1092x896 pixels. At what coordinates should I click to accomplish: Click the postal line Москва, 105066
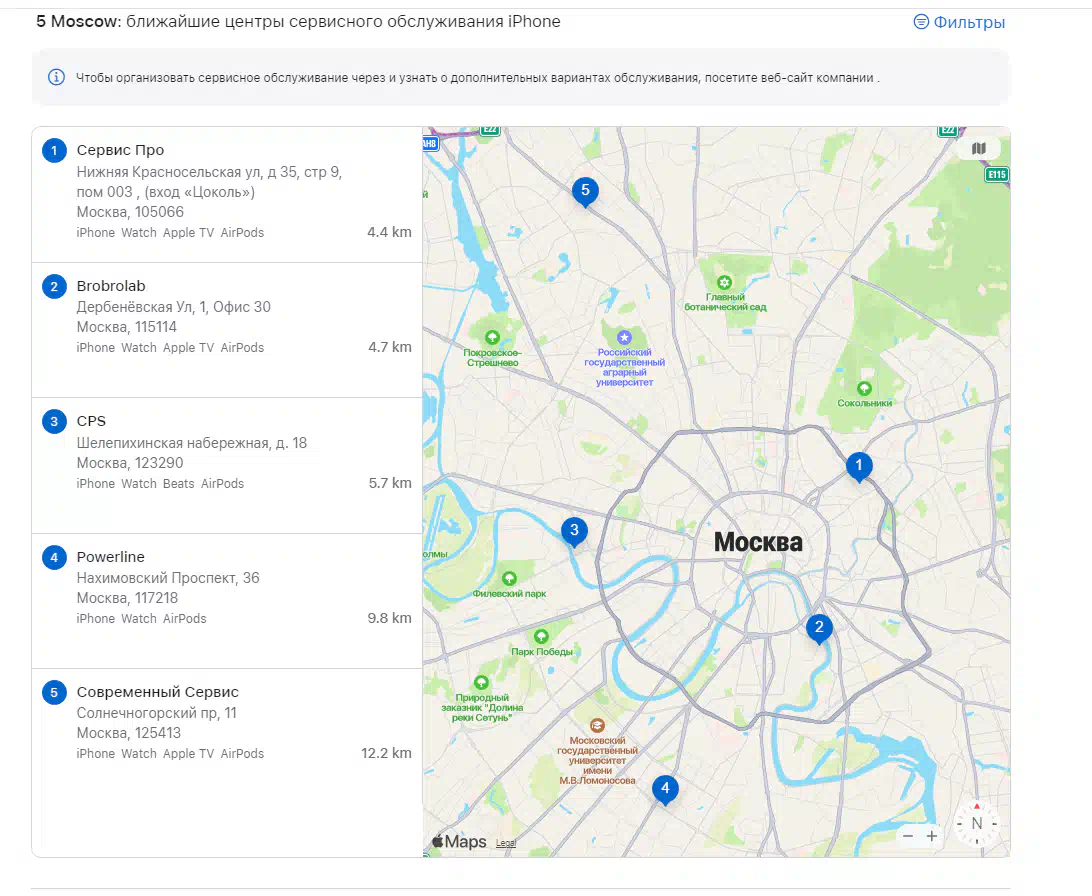coord(130,212)
